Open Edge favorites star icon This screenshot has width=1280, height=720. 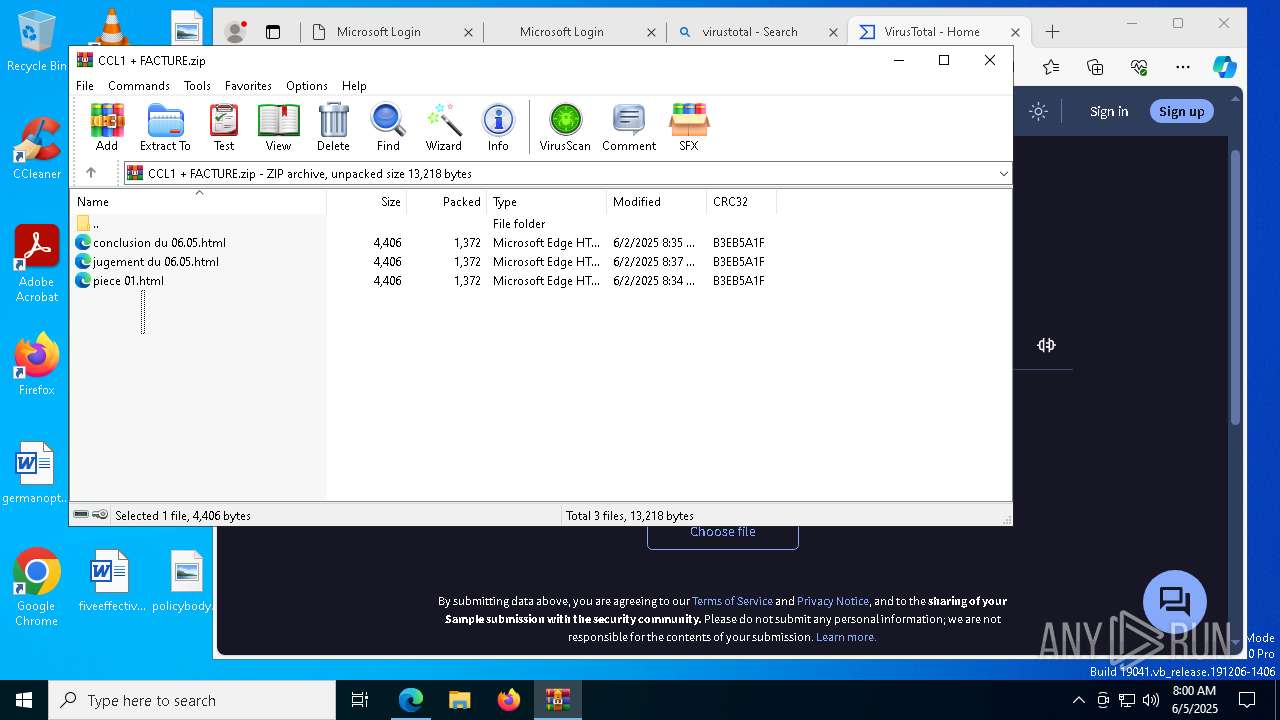(1051, 67)
